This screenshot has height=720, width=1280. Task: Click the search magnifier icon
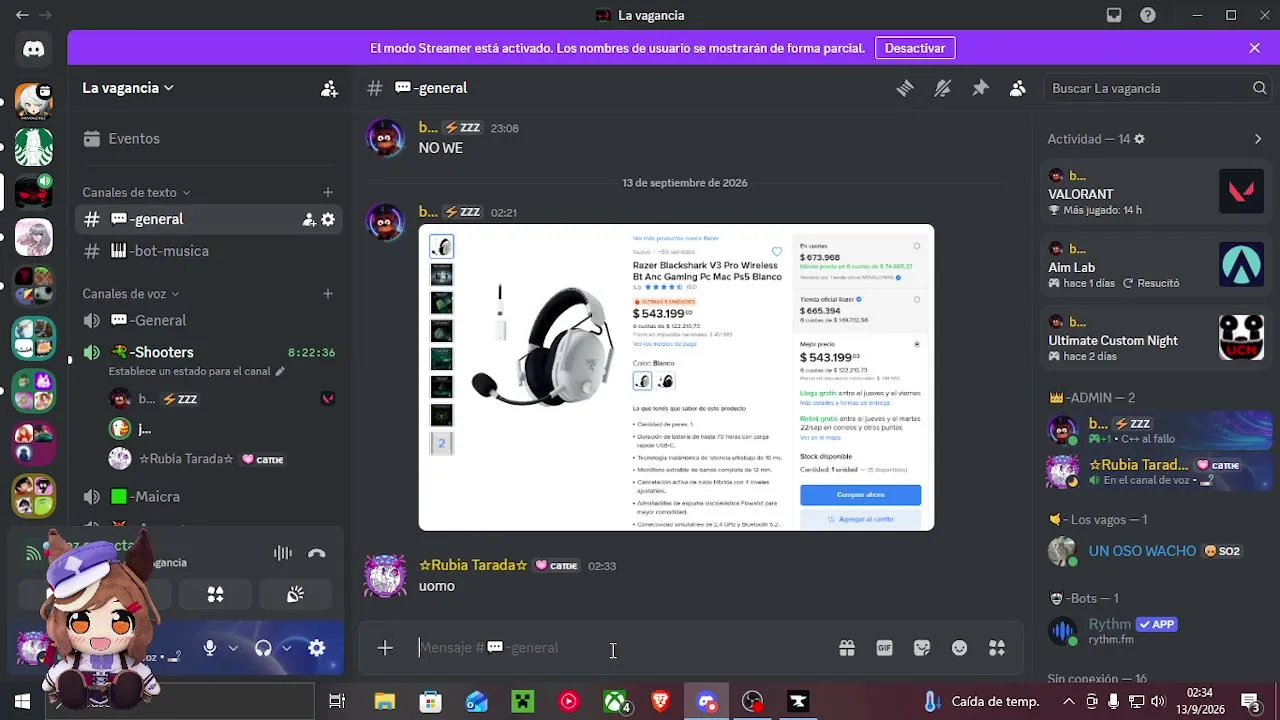(x=1259, y=88)
